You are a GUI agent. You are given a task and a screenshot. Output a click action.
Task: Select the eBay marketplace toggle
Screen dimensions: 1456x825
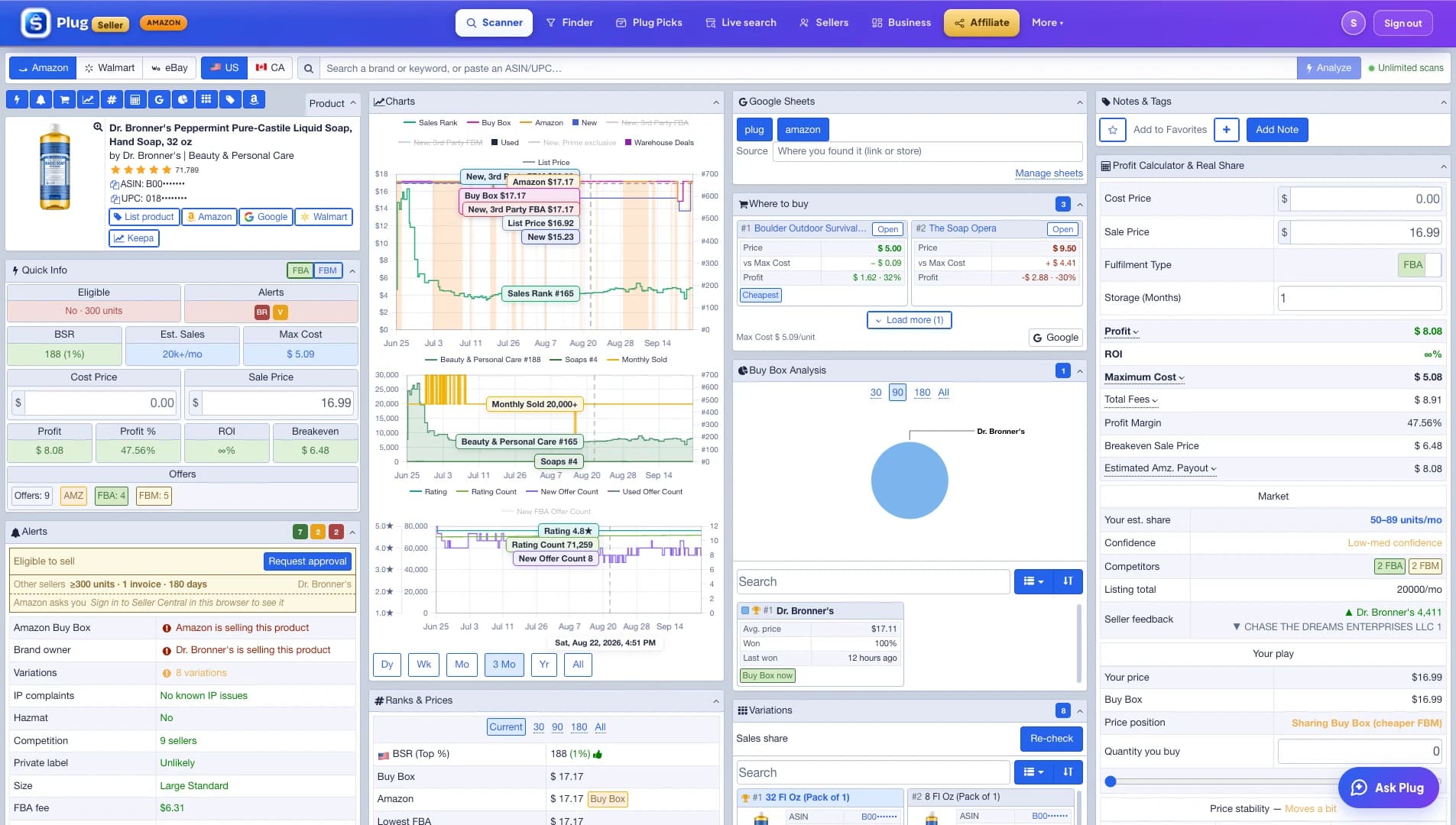tap(170, 68)
